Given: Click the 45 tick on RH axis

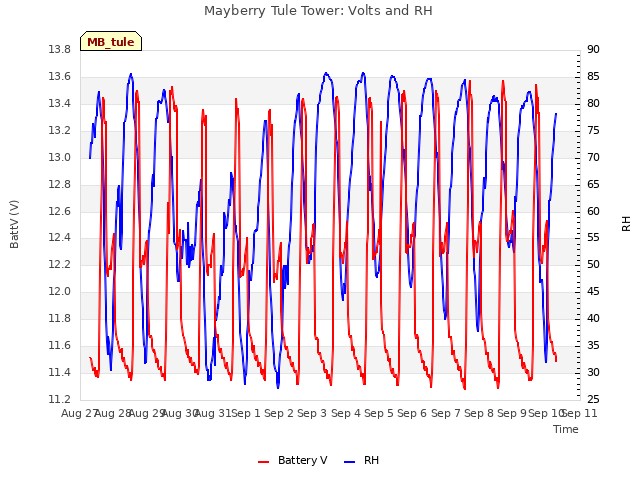Looking at the screenshot, I should (593, 291).
